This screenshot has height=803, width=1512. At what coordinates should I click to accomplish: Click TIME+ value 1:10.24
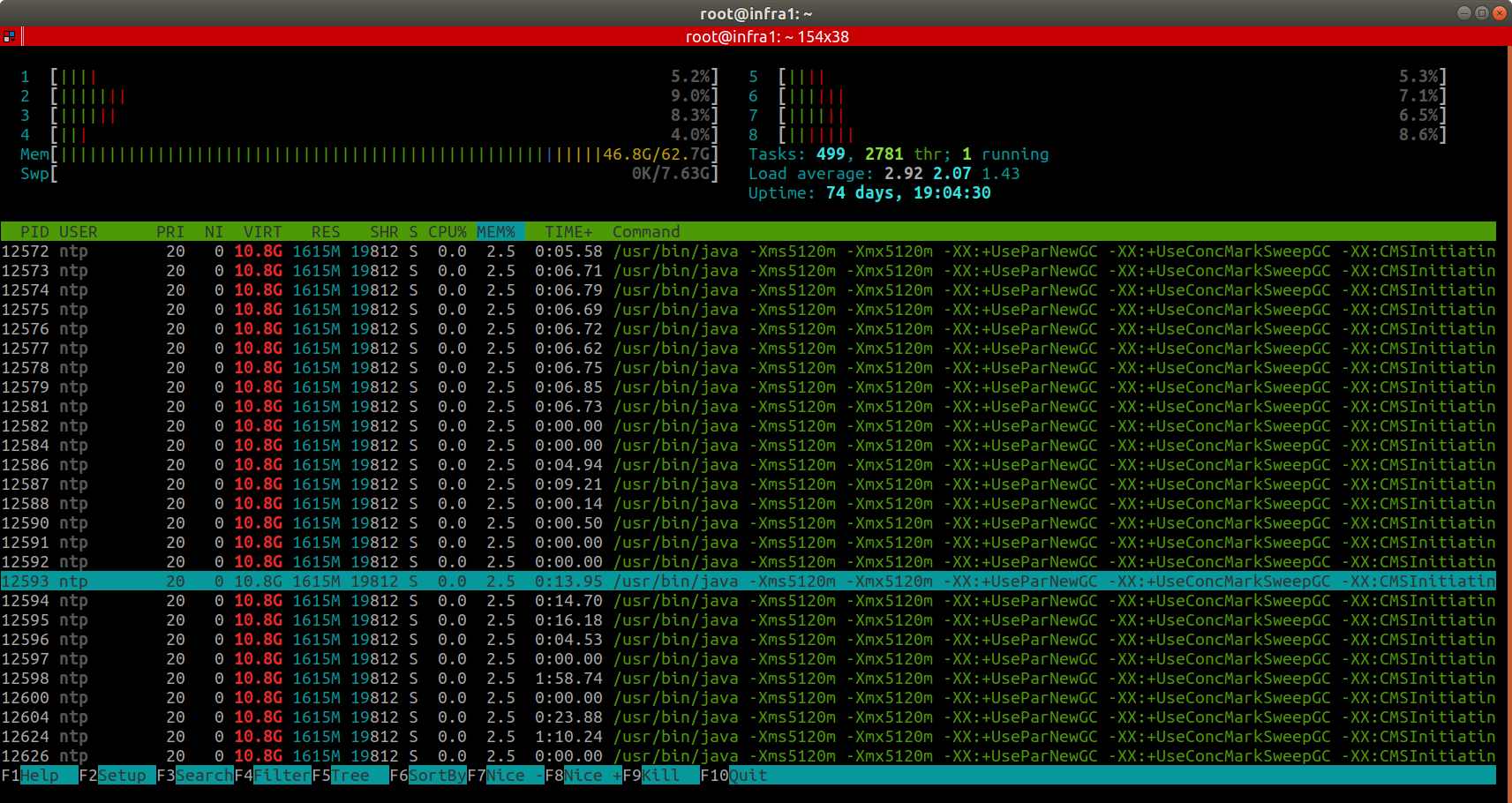point(568,737)
